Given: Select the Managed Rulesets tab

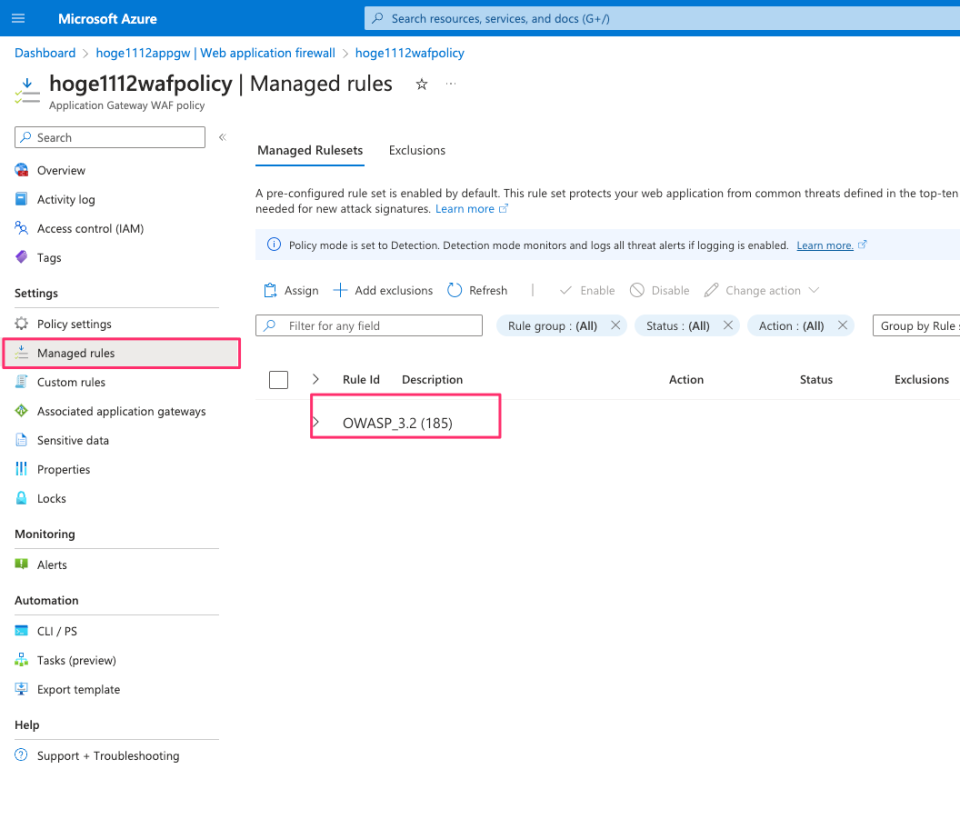Looking at the screenshot, I should [x=310, y=150].
